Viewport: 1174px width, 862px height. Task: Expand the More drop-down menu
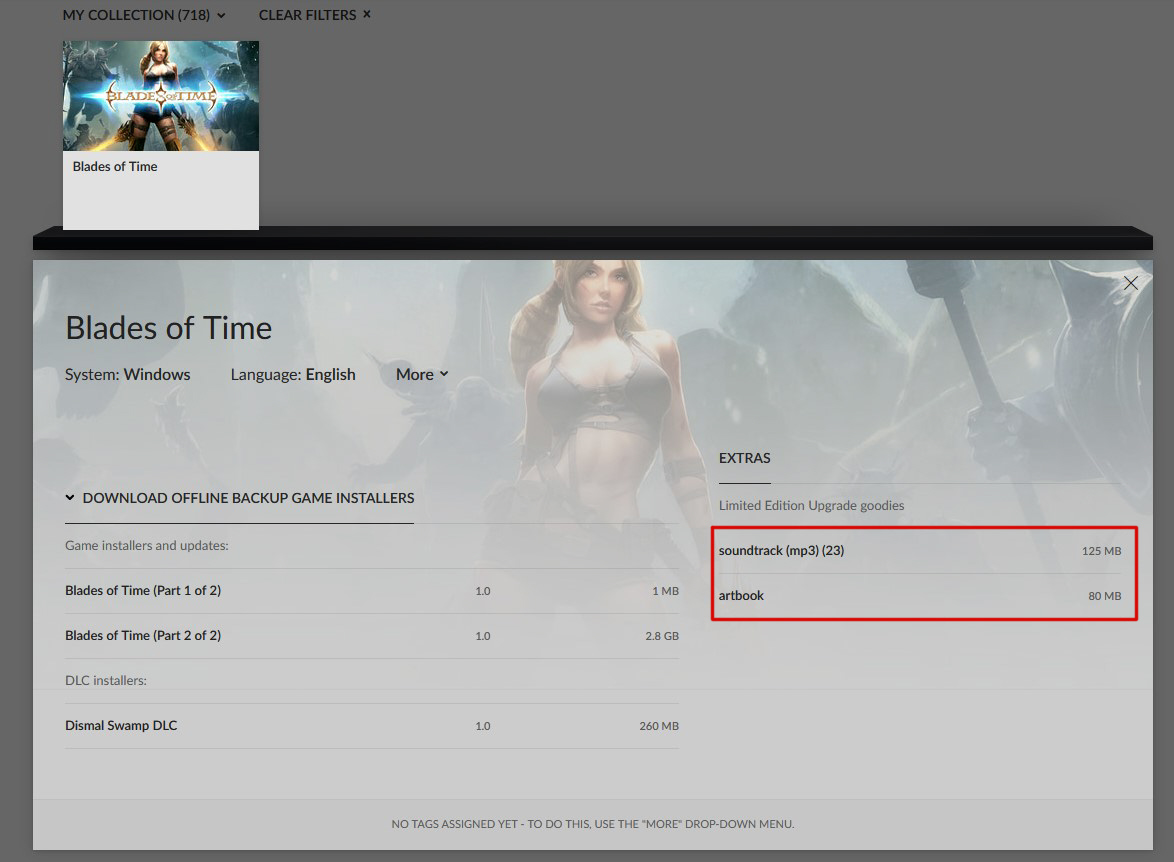point(422,374)
